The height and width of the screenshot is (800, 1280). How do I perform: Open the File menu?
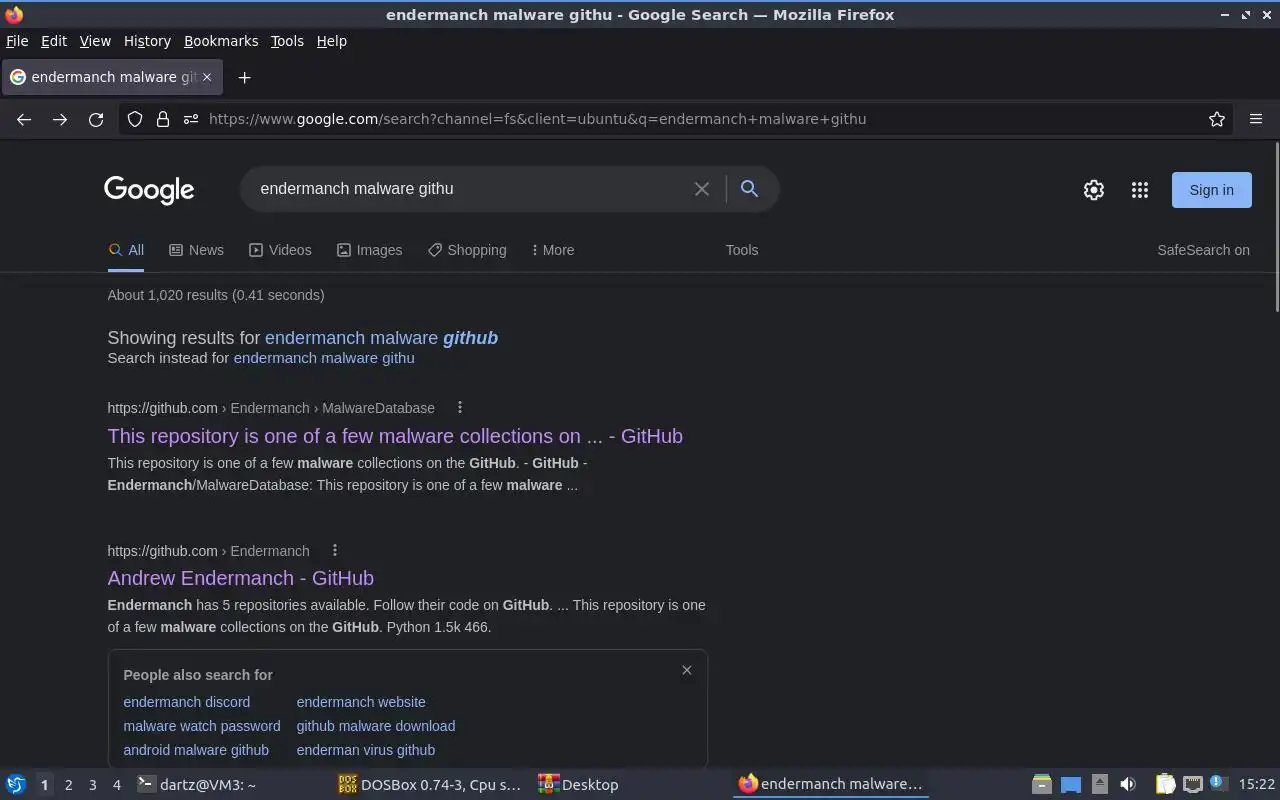(x=17, y=41)
